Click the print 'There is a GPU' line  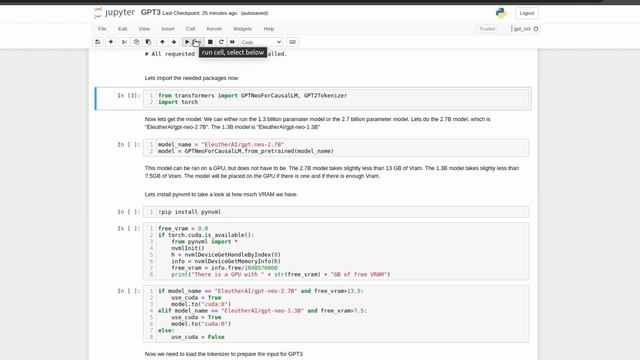coord(280,274)
